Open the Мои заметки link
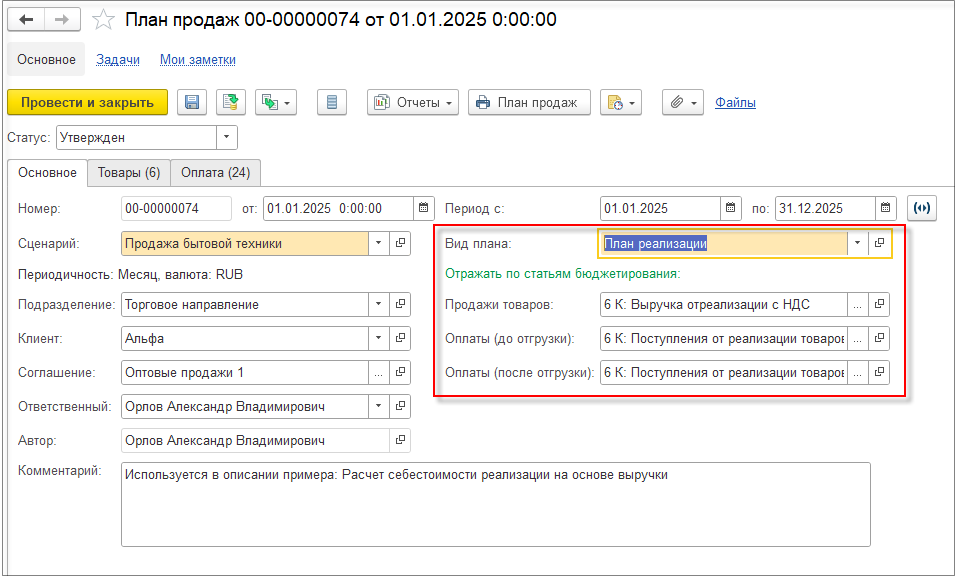The height and width of the screenshot is (576, 955). [198, 60]
